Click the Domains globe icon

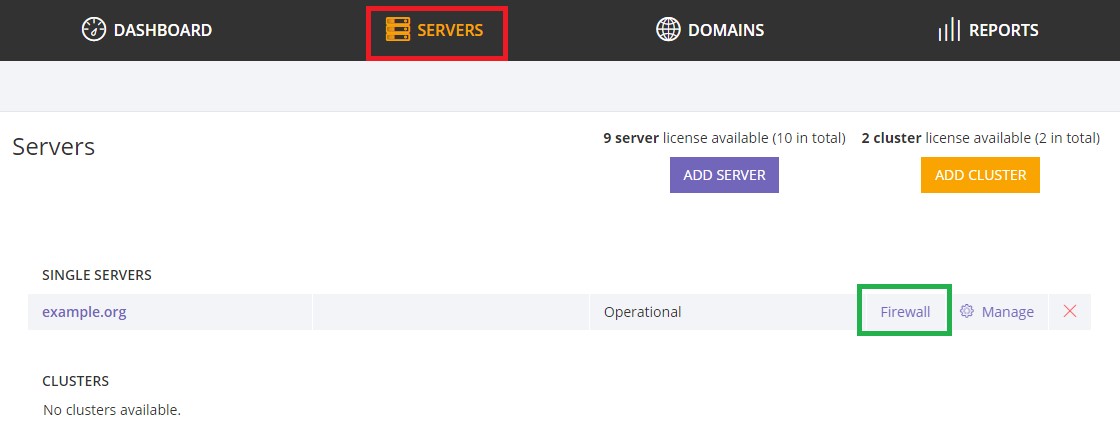[x=668, y=30]
